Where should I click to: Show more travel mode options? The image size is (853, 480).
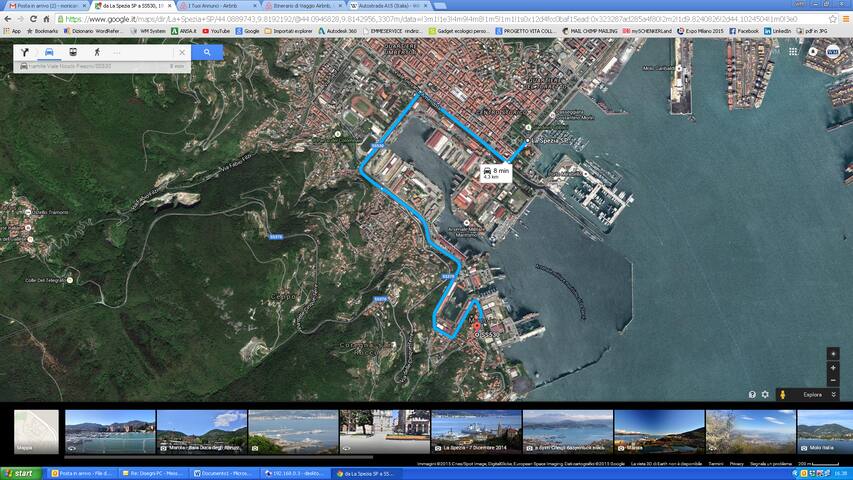(117, 52)
